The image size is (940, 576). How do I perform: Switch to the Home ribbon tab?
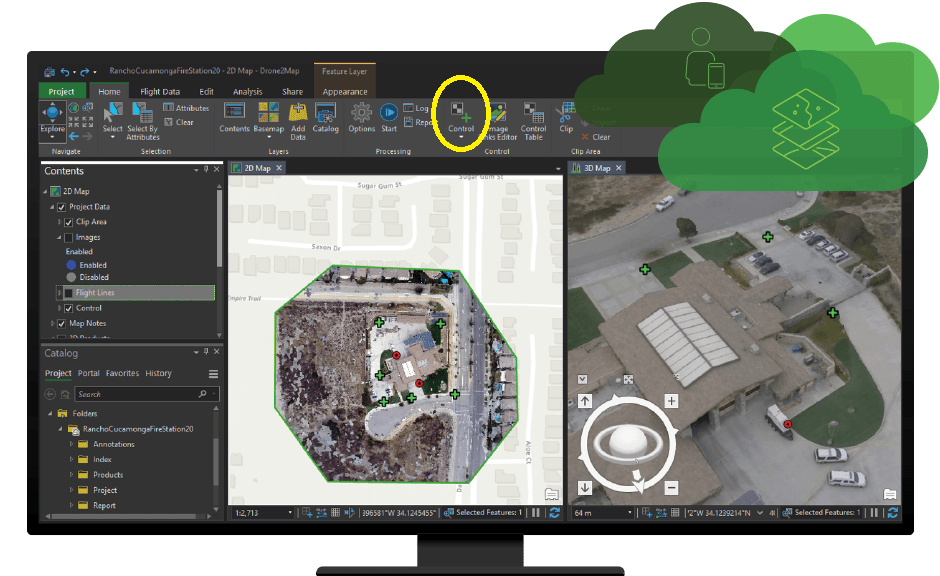point(109,91)
